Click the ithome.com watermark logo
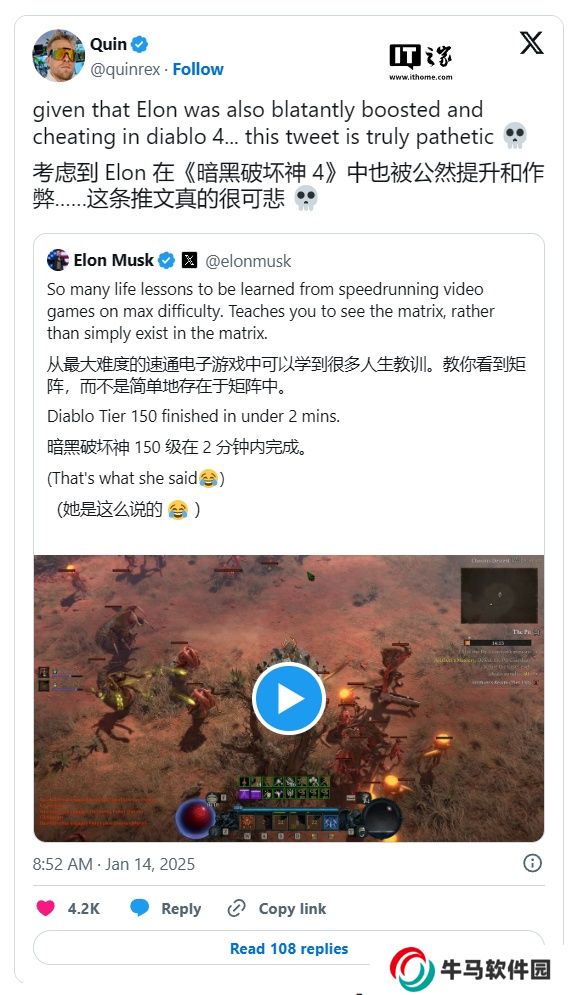The image size is (570, 995). pyautogui.click(x=421, y=62)
